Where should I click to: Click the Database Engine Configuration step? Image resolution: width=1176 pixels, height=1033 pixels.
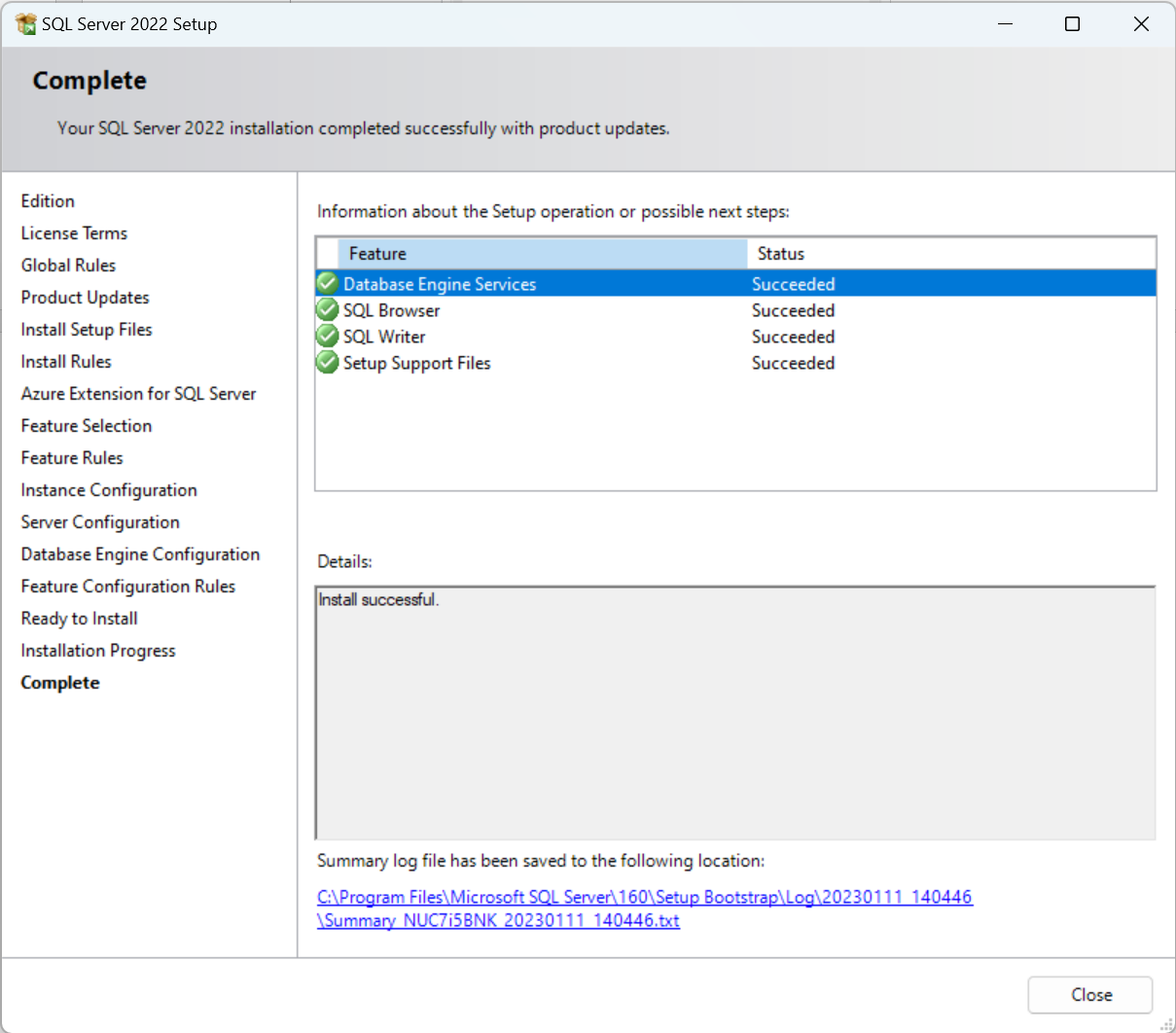[140, 554]
